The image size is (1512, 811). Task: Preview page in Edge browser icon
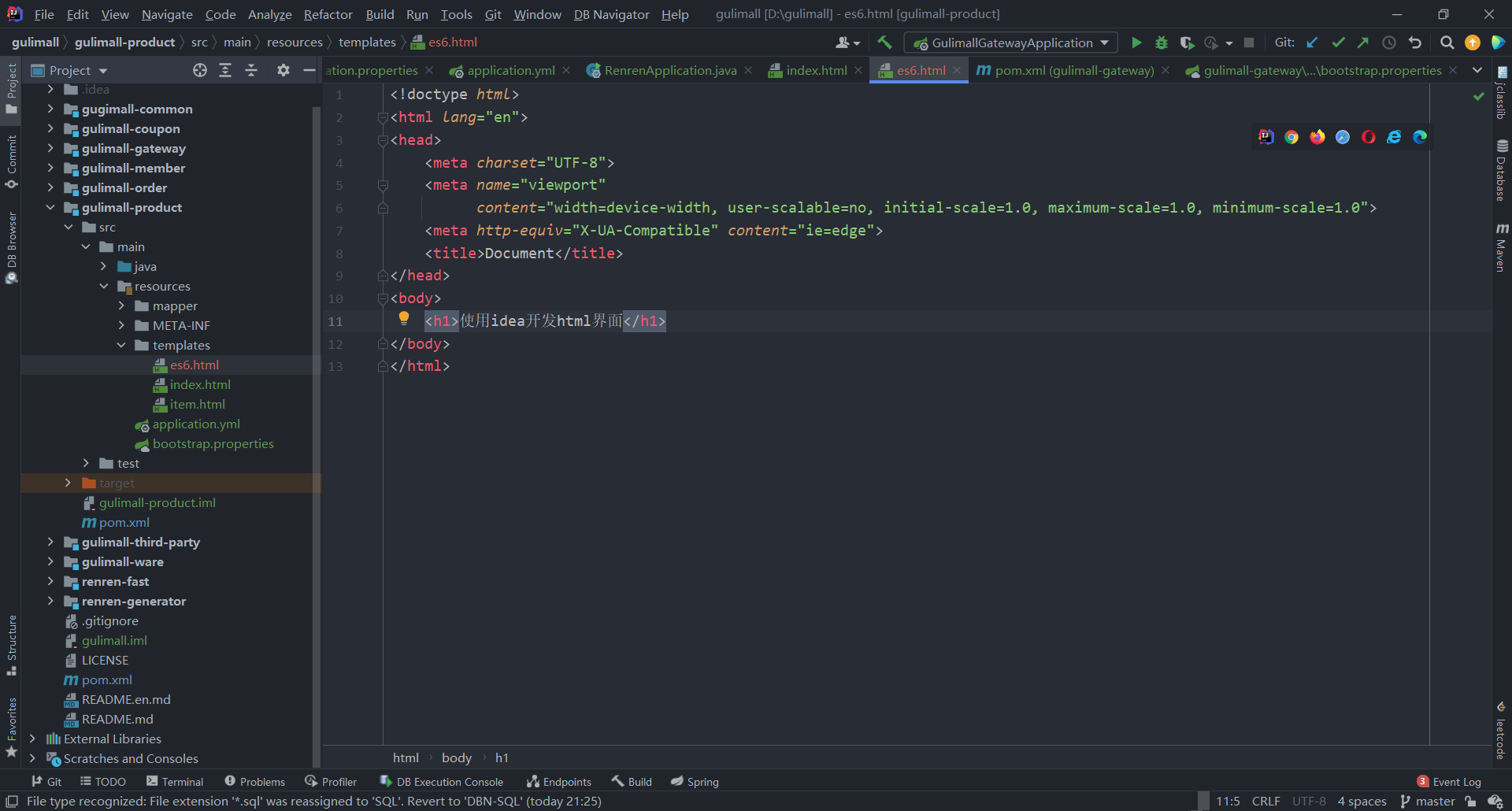(1420, 137)
